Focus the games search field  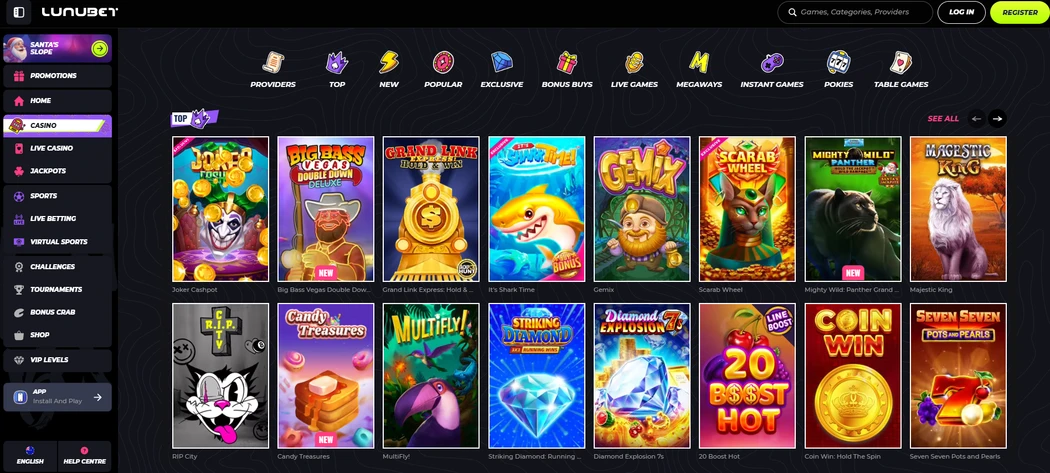(854, 12)
